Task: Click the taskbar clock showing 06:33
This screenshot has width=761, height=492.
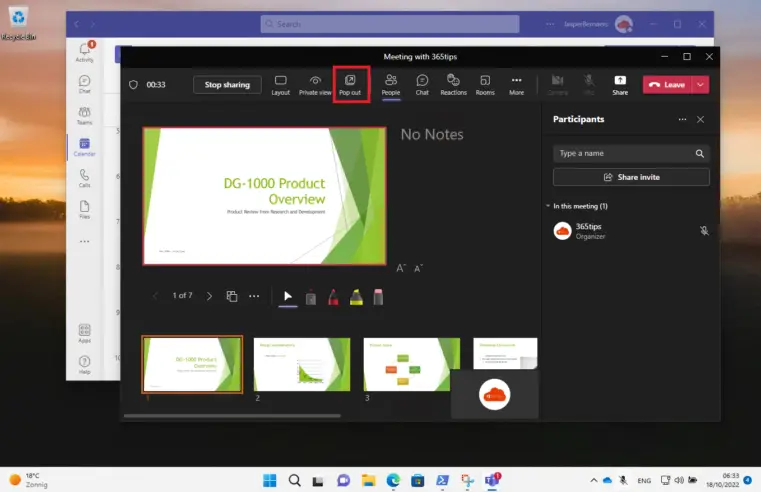Action: tap(723, 480)
